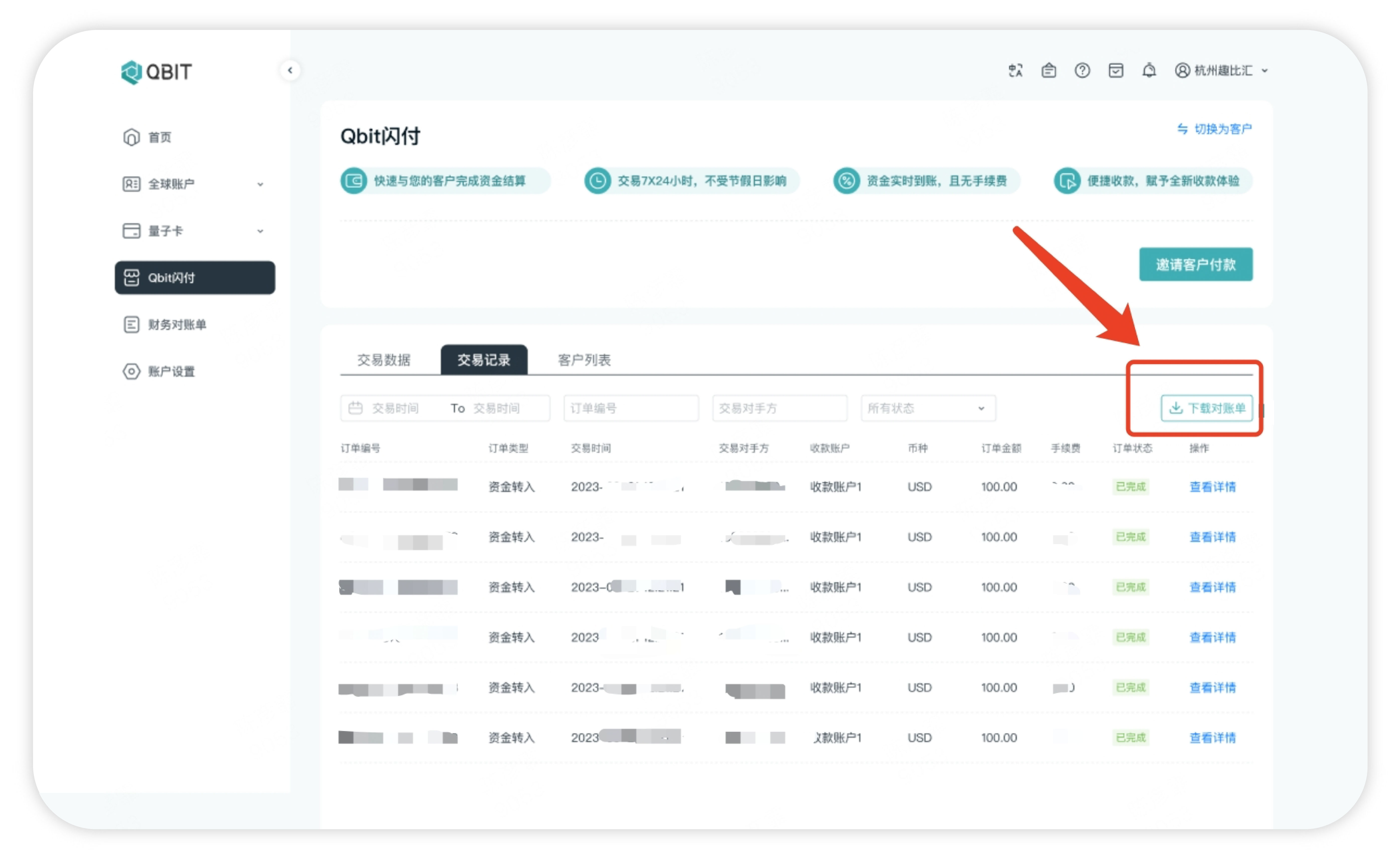Click the 订单金额 column header
Screen dimensions: 1400x858
(1002, 448)
